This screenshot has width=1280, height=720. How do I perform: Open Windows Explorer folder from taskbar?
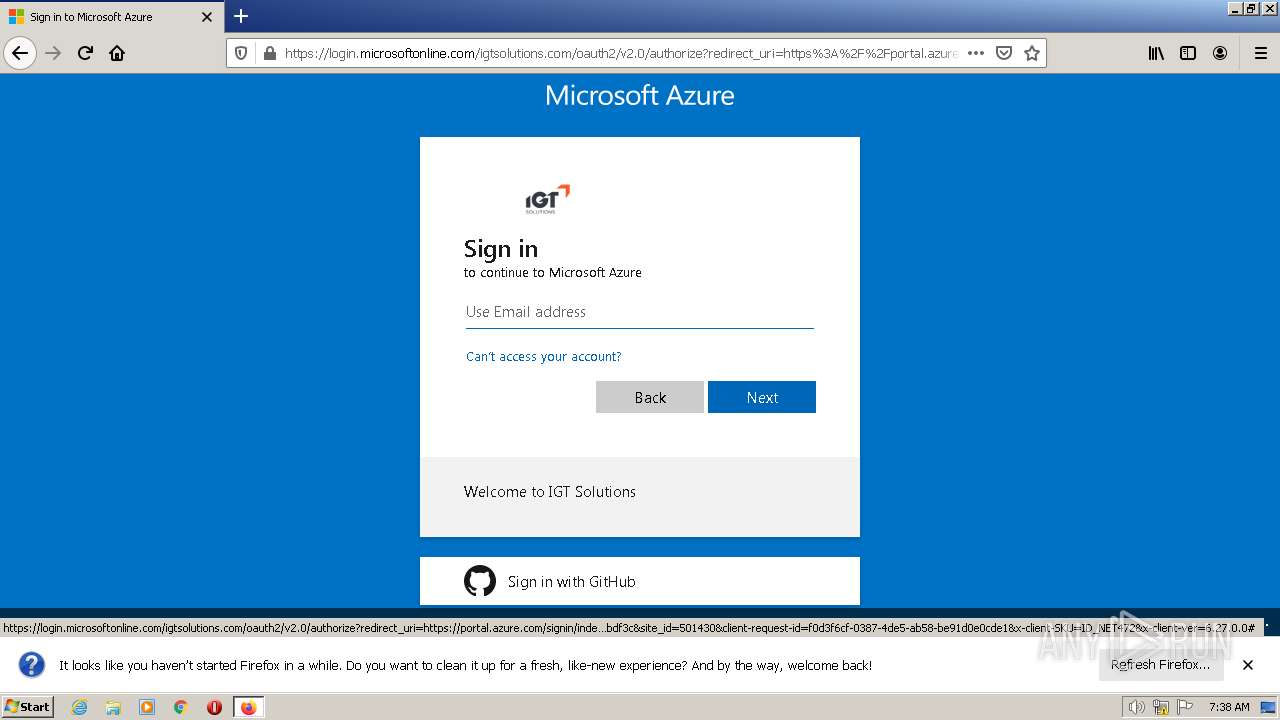[113, 707]
